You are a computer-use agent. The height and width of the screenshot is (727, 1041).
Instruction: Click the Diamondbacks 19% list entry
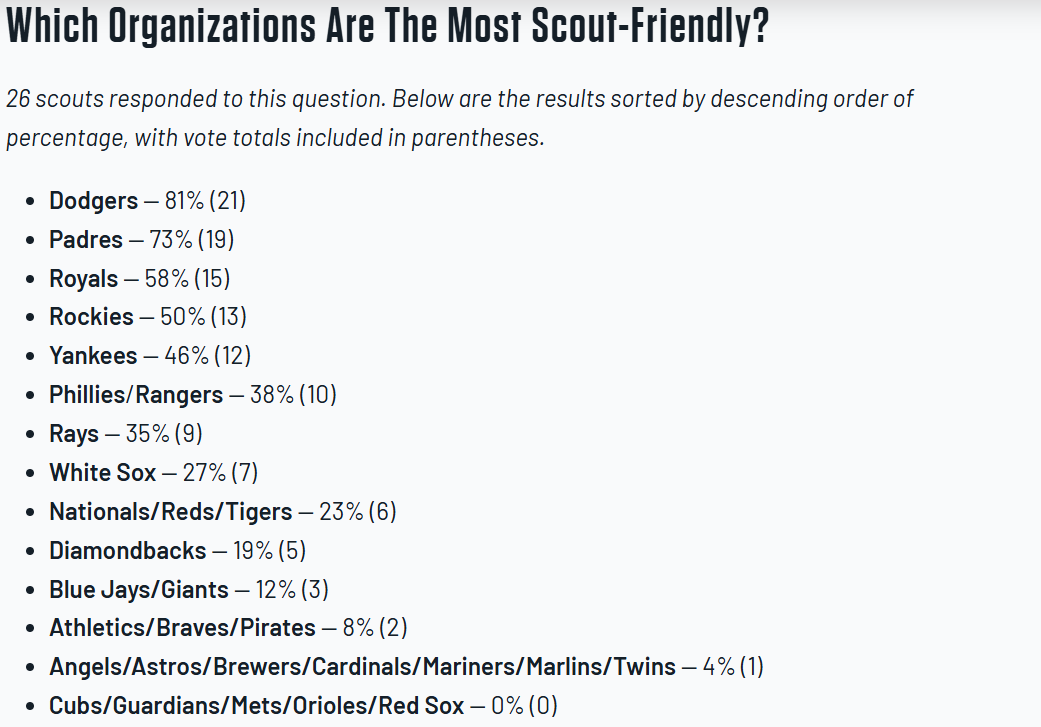pos(178,550)
